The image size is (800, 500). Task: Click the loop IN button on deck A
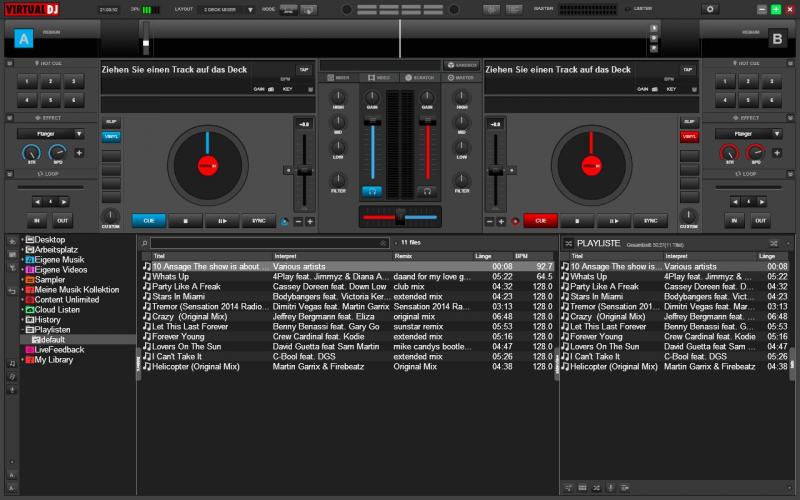(x=37, y=221)
